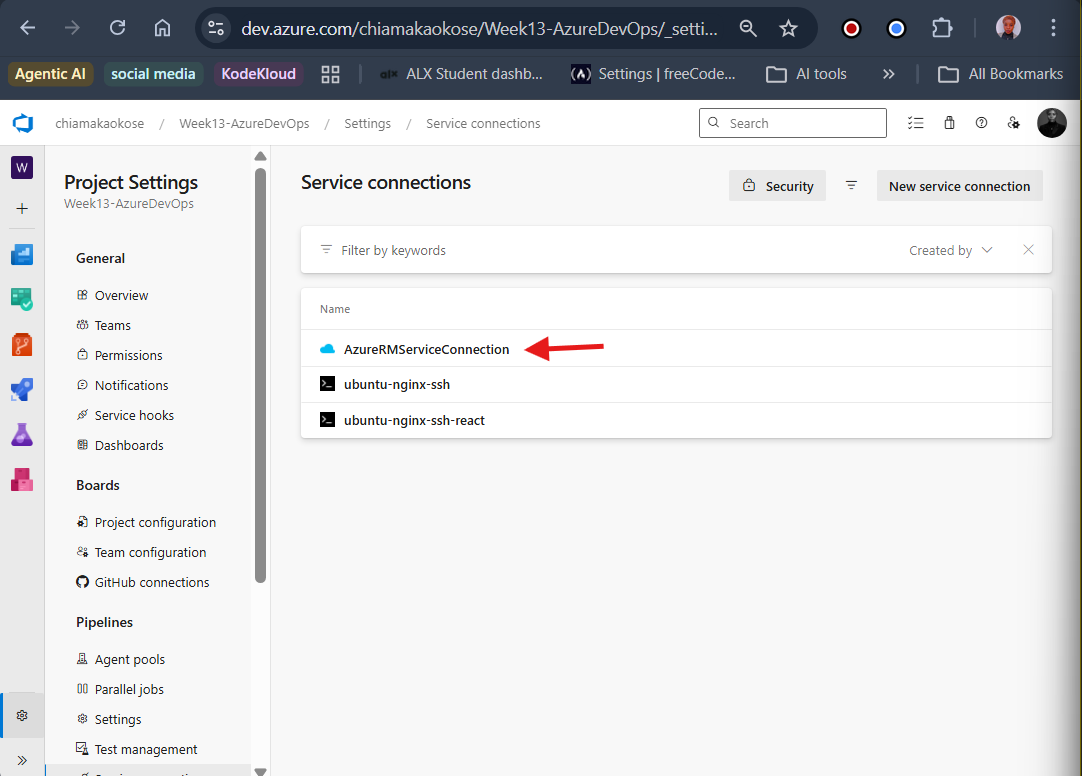Open Service hooks in Project Settings
This screenshot has height=776, width=1082.
pos(125,415)
